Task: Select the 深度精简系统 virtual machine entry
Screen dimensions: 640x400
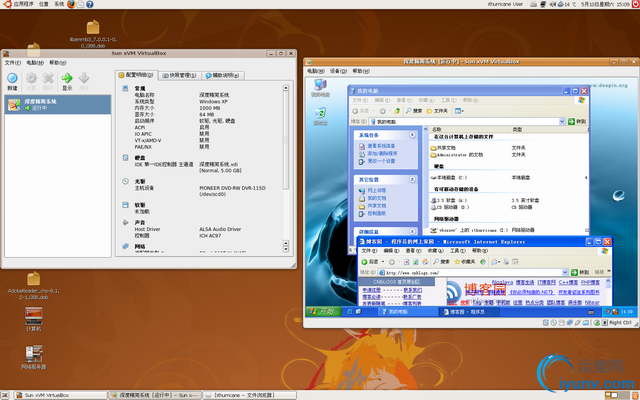Action: (58, 104)
